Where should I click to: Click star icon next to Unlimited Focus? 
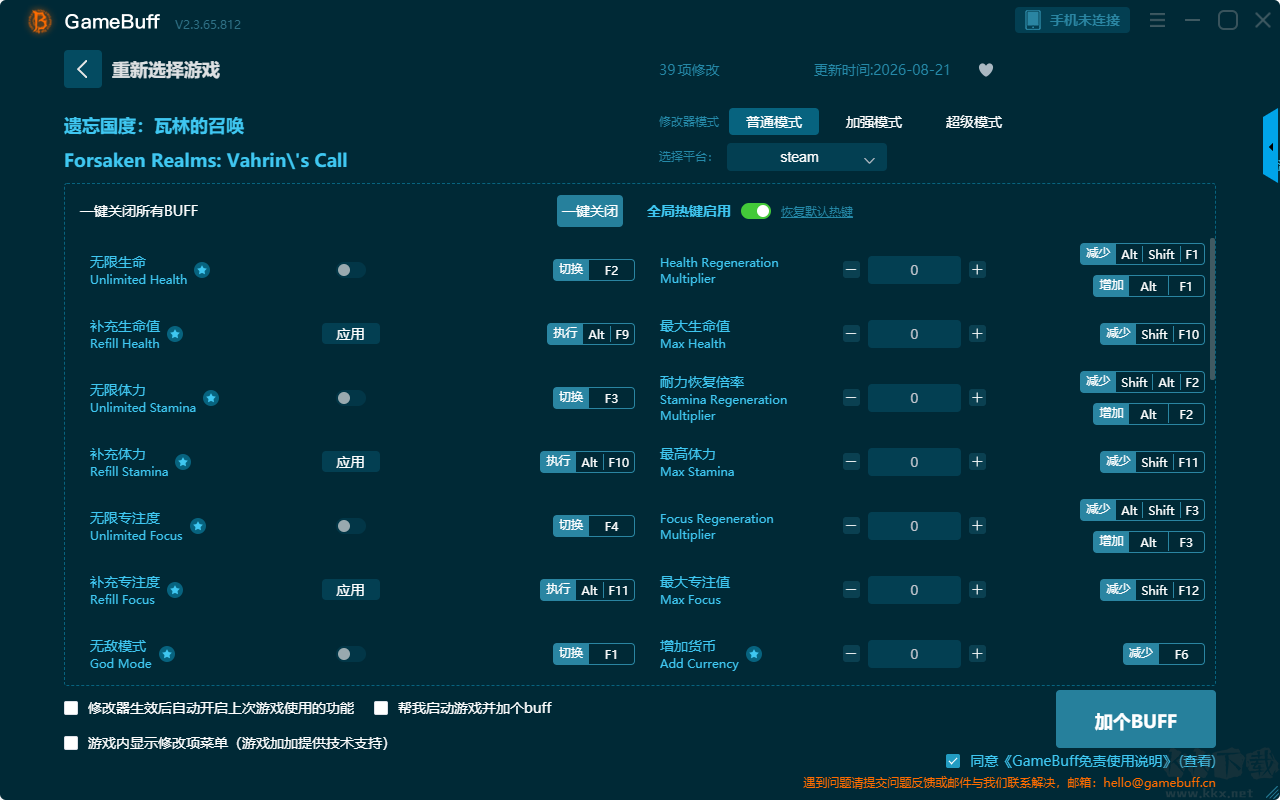[198, 526]
